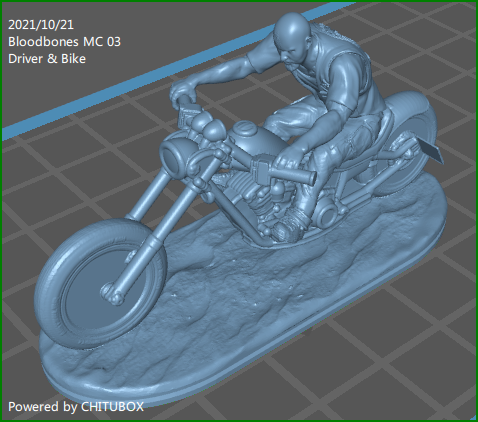Click the "Powered by CHITUBOX" watermark
The image size is (478, 422).
[x=76, y=407]
